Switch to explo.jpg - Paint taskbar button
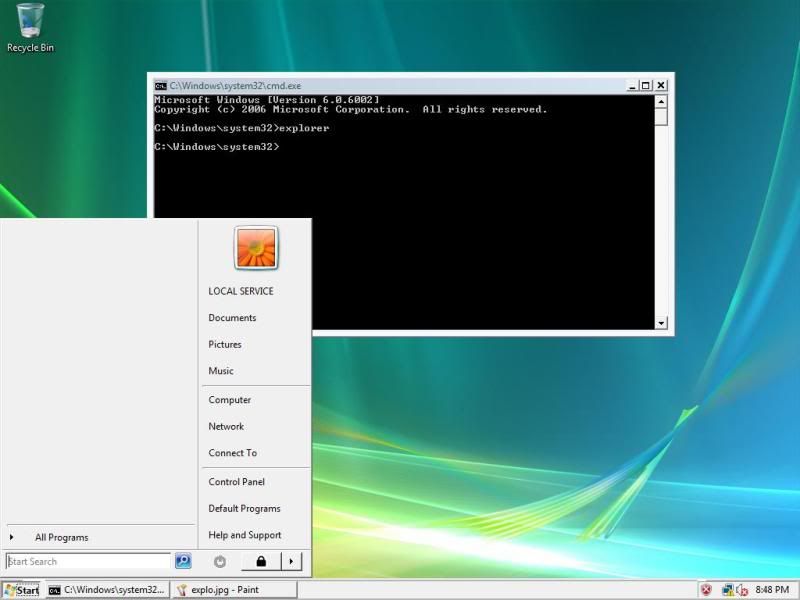The width and height of the screenshot is (800, 600). pos(235,590)
